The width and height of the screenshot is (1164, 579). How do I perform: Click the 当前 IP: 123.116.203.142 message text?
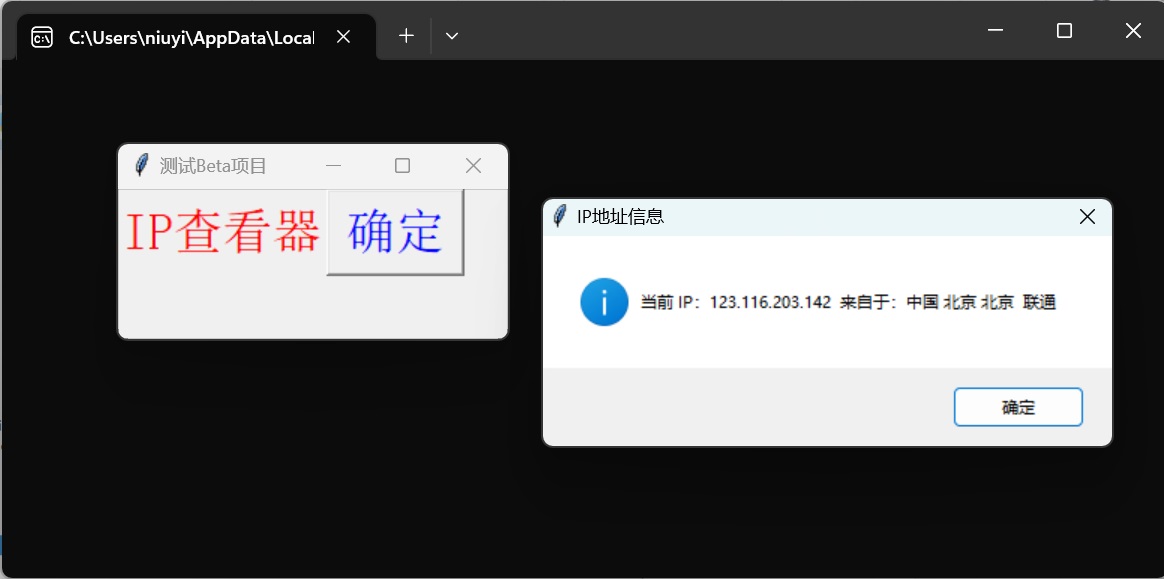point(848,303)
